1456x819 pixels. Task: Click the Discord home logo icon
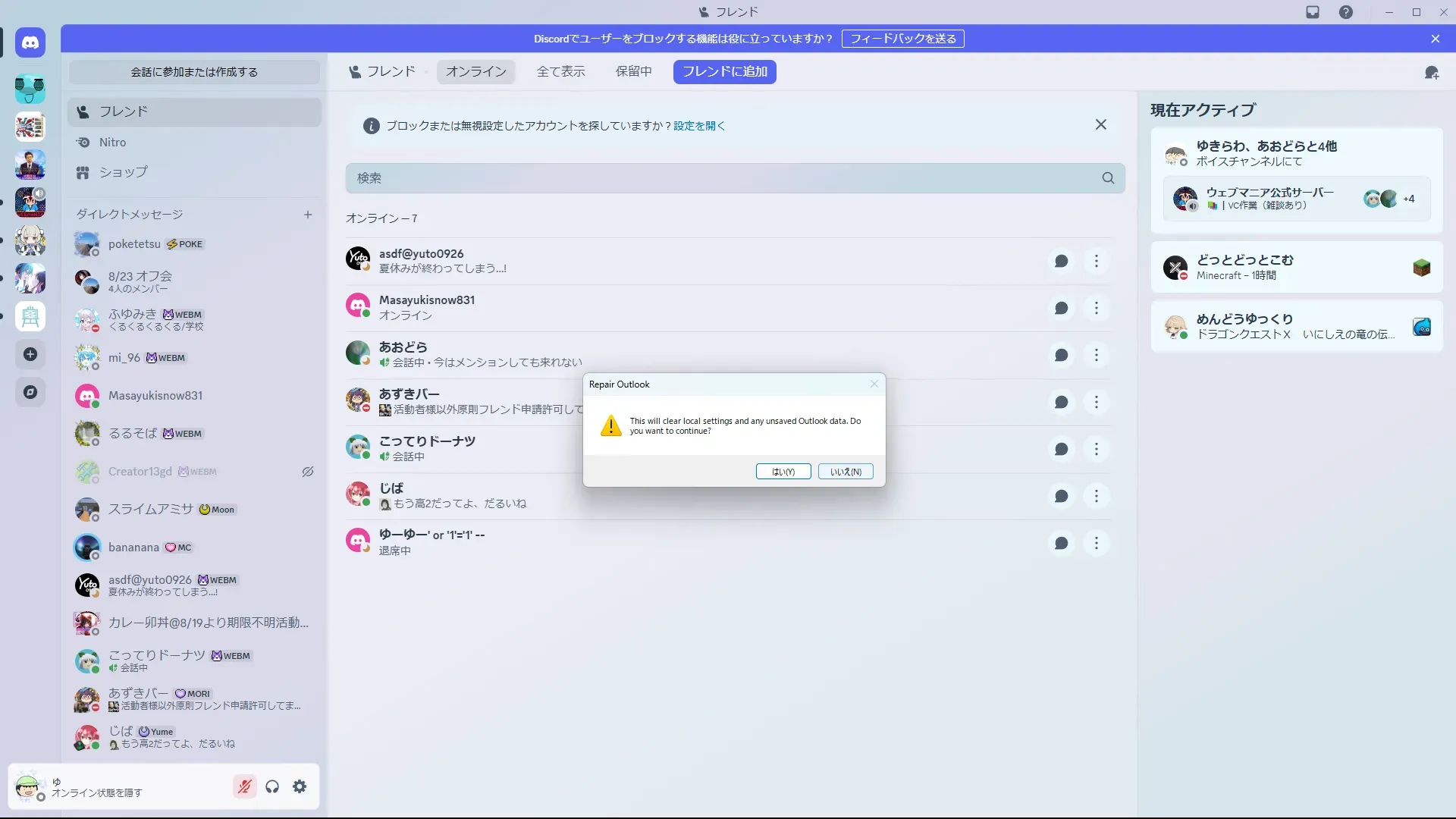[x=30, y=42]
